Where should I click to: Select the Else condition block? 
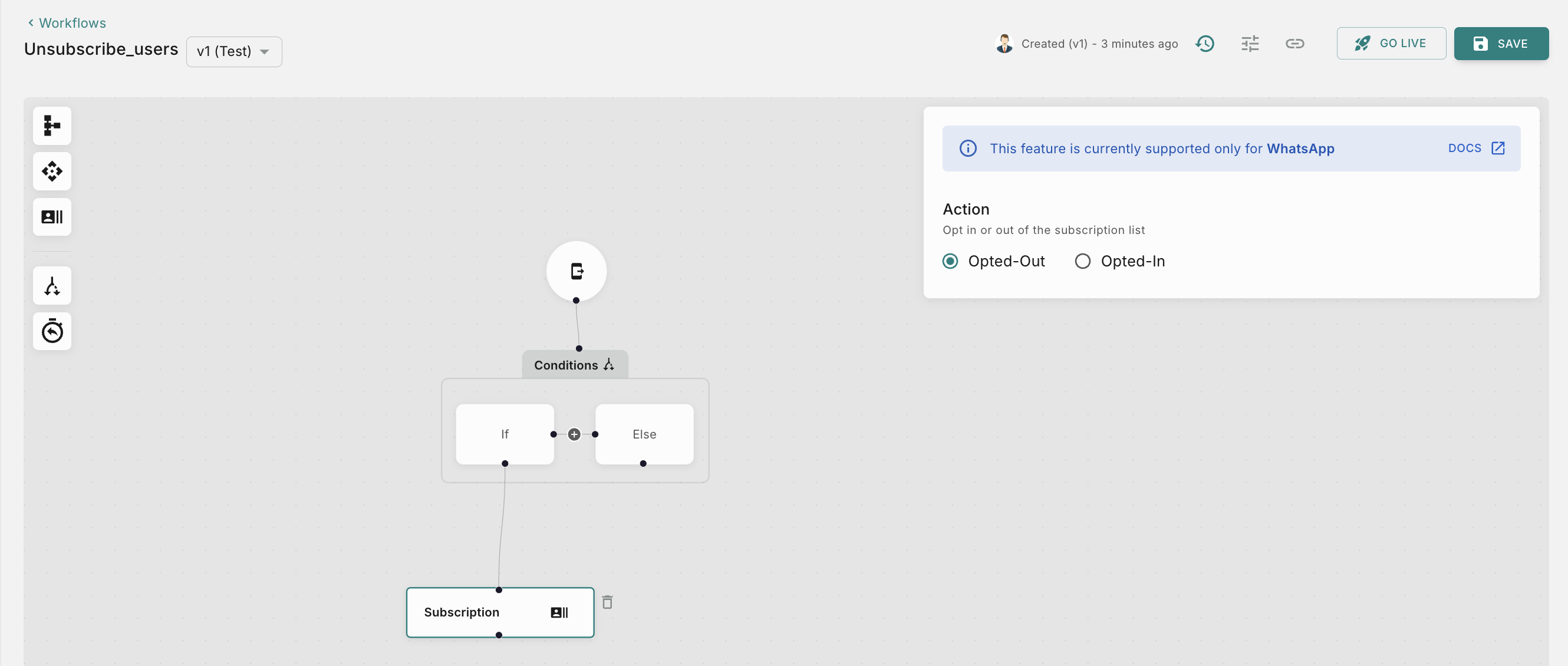644,433
